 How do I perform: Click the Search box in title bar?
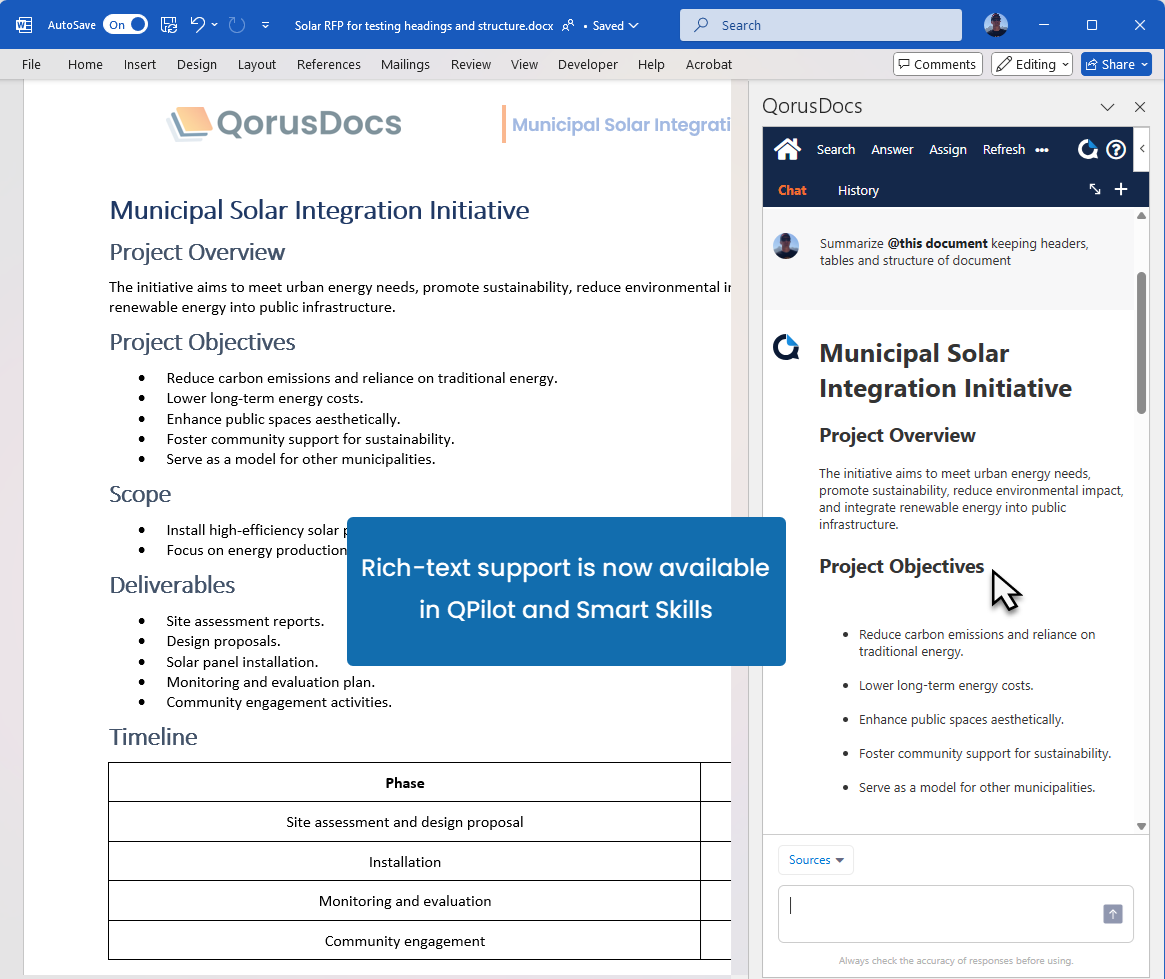tap(820, 25)
